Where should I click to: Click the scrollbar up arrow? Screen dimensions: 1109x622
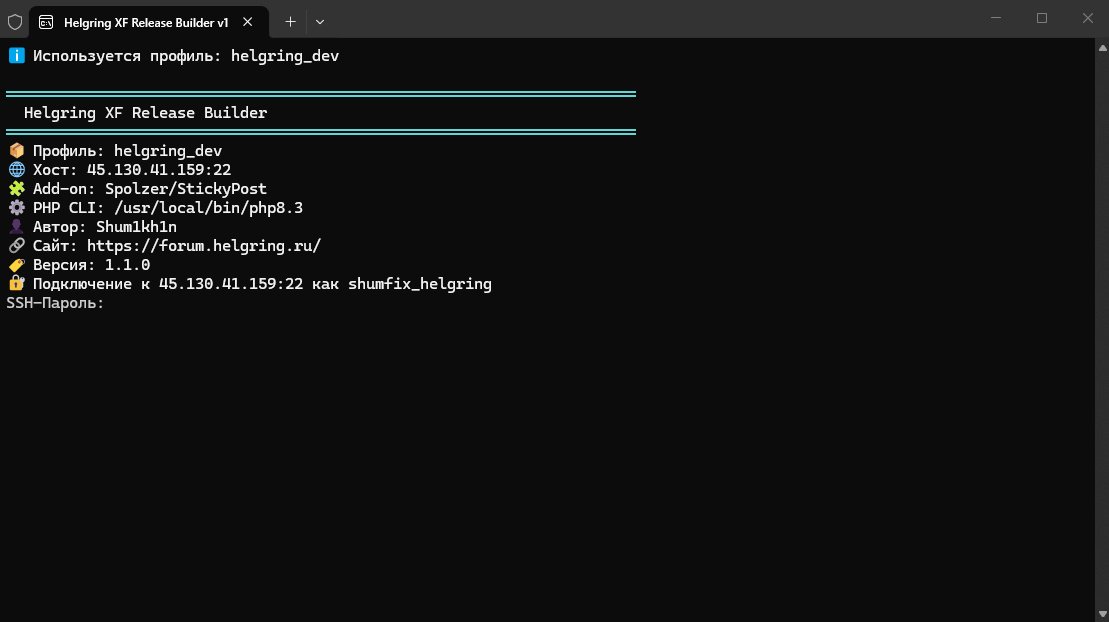click(1102, 48)
